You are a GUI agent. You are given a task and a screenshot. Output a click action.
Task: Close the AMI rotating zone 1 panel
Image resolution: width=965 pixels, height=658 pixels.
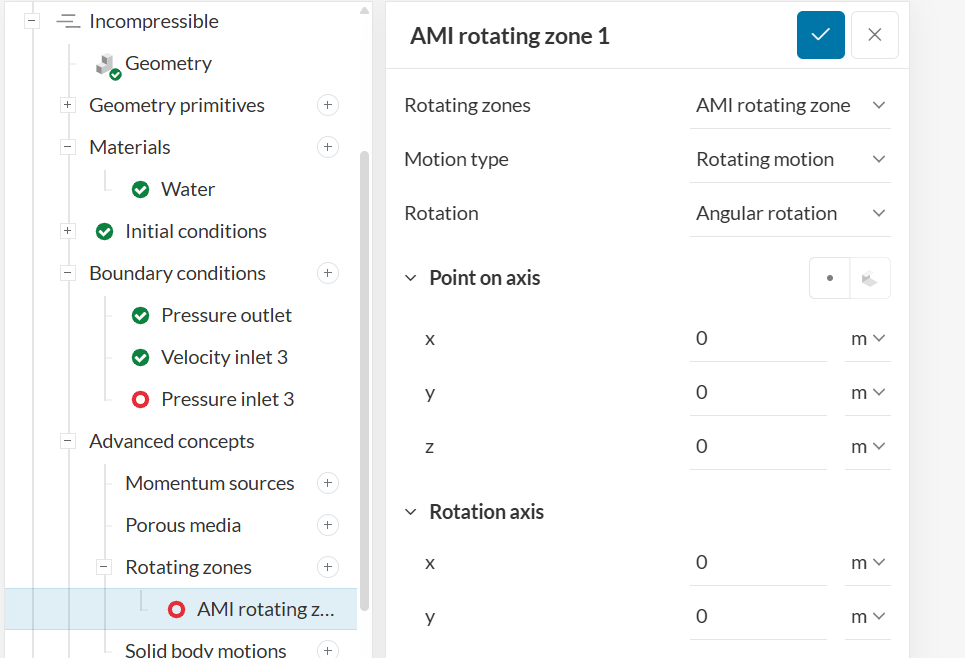point(875,35)
